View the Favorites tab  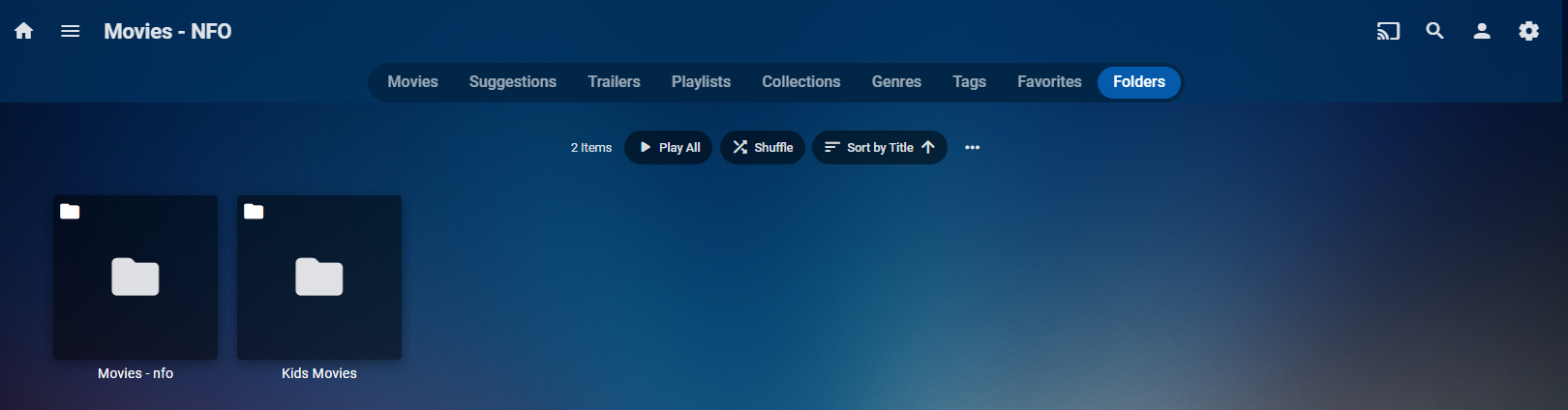1050,82
